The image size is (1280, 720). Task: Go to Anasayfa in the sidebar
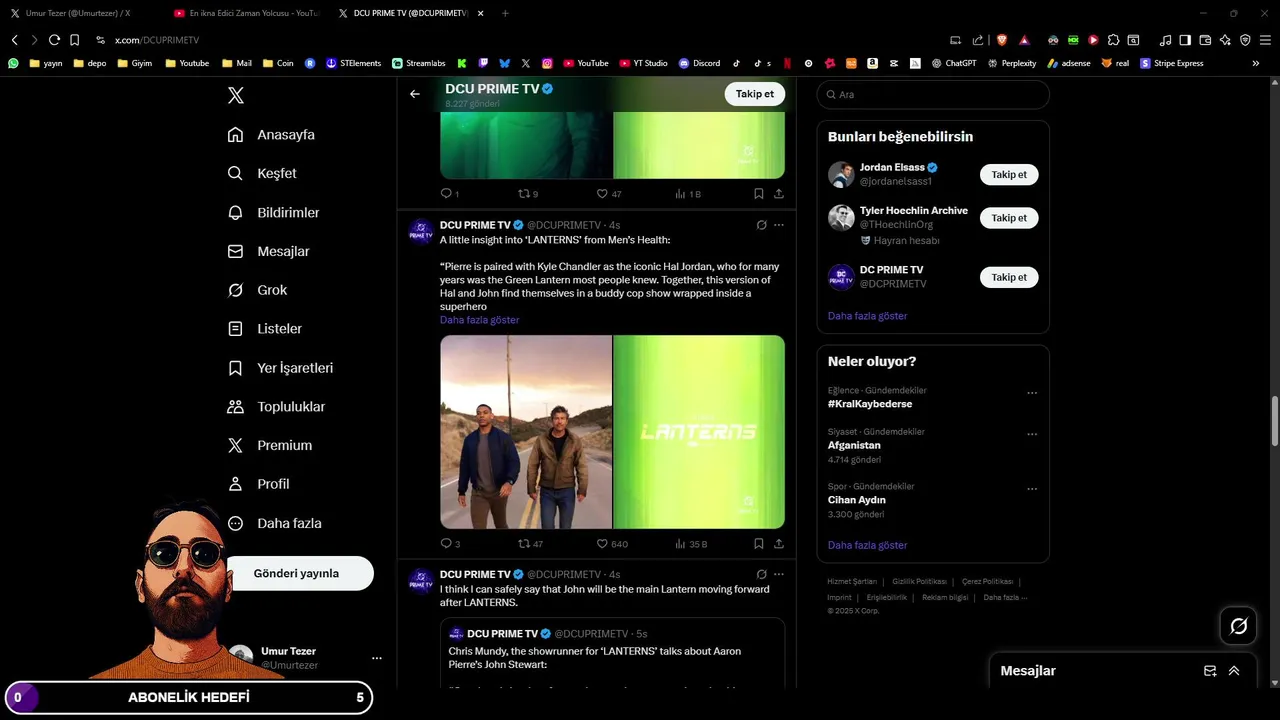tap(271, 135)
